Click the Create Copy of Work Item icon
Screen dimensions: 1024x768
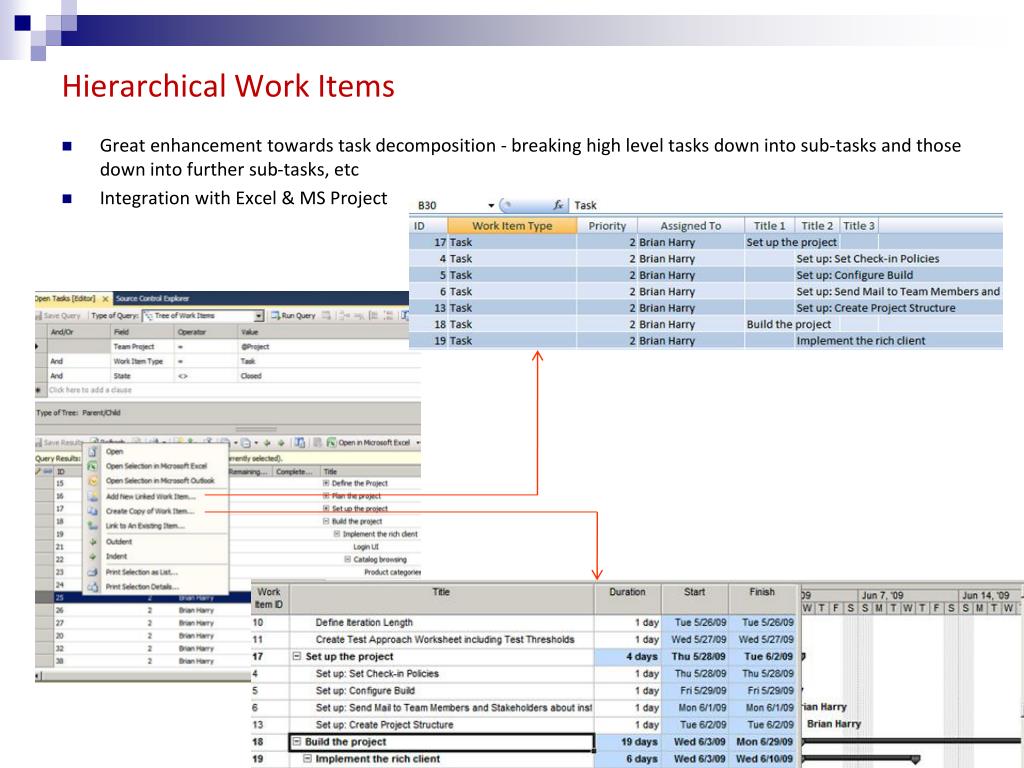tap(93, 511)
